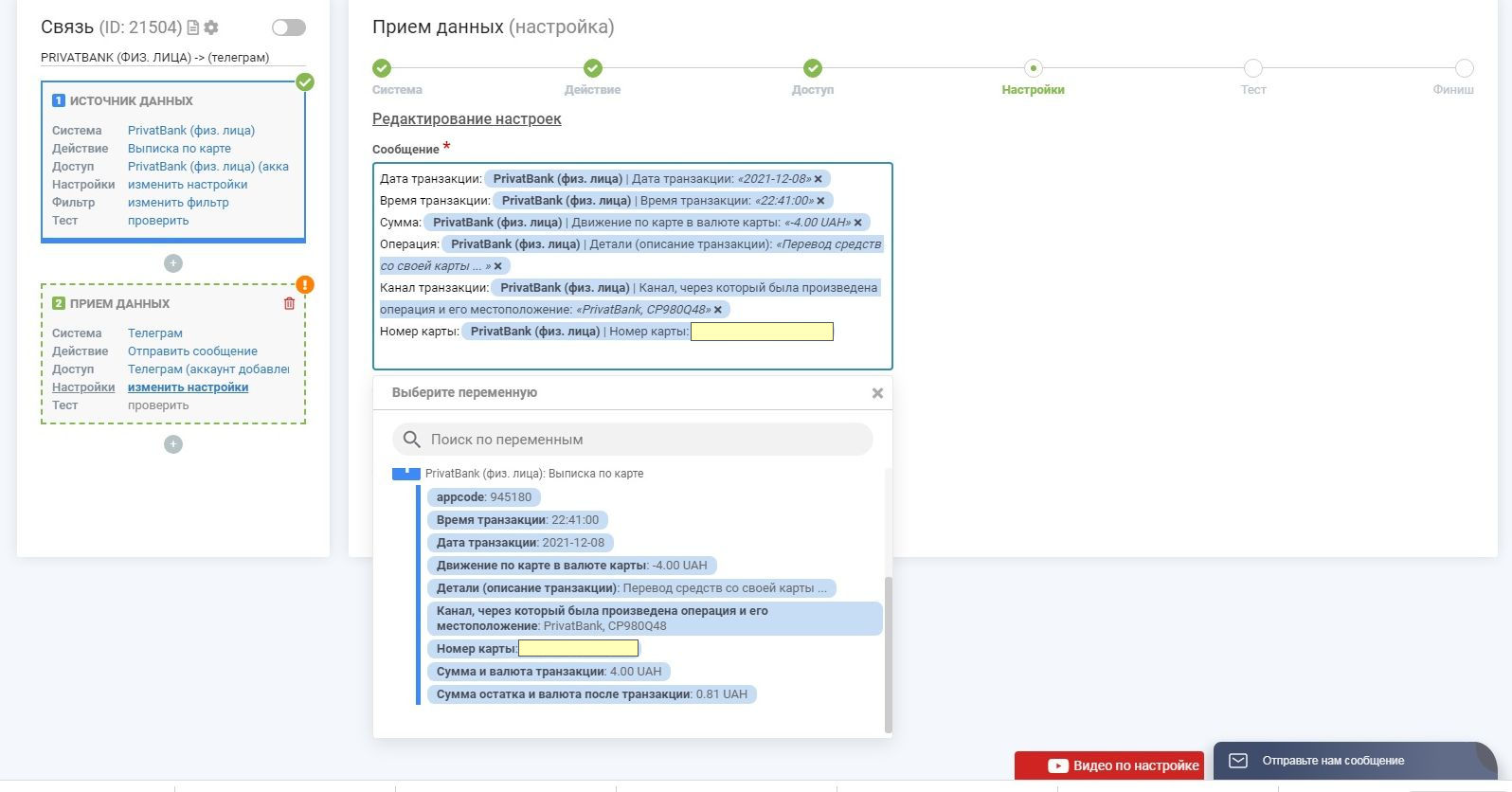1512x792 pixels.
Task: Remove the Дата транзакции variable tag
Action: (x=819, y=179)
